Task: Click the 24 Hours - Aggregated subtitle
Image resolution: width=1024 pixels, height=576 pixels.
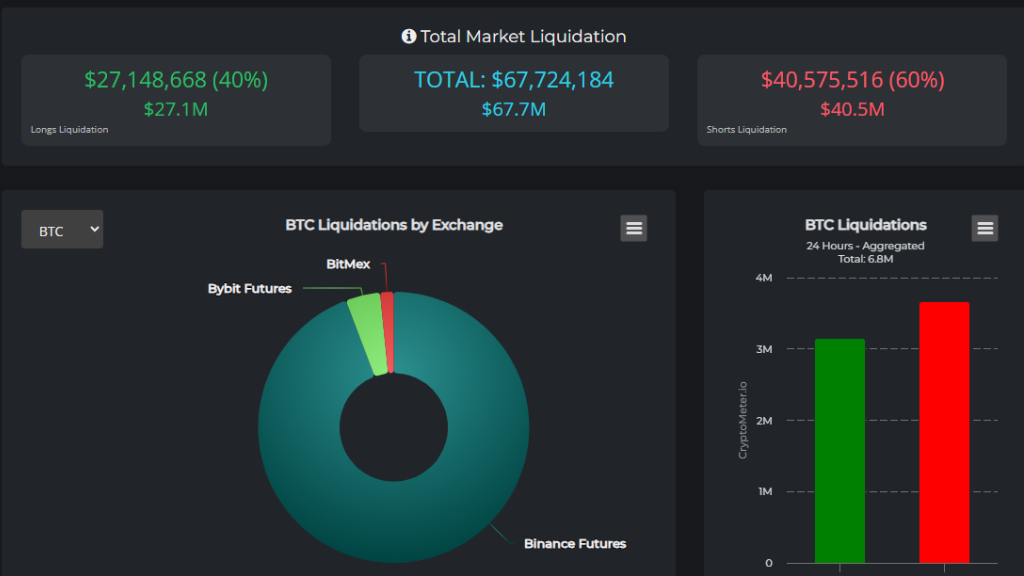Action: click(865, 246)
